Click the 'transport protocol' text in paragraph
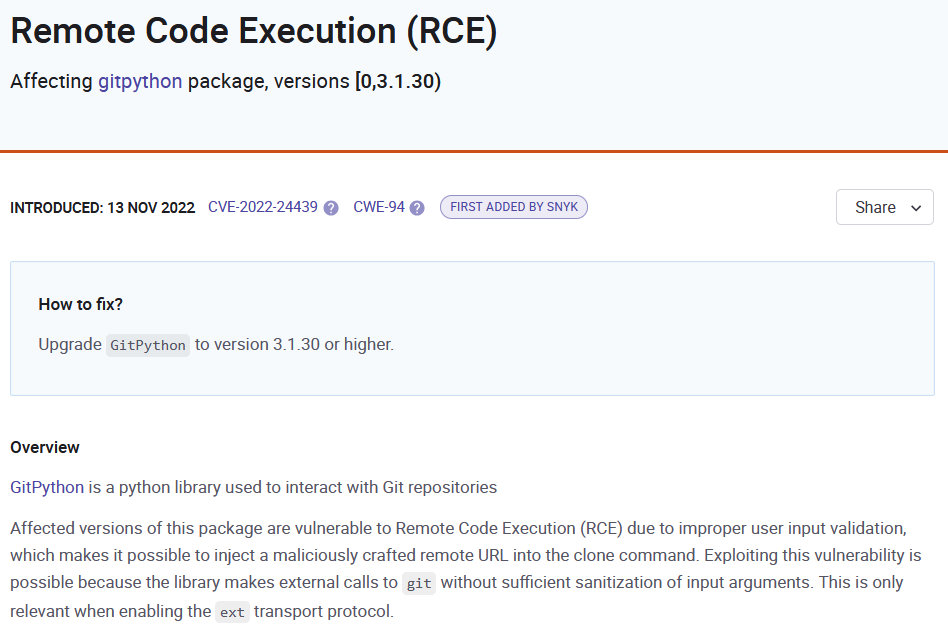Viewport: 948px width, 629px height. tap(323, 611)
